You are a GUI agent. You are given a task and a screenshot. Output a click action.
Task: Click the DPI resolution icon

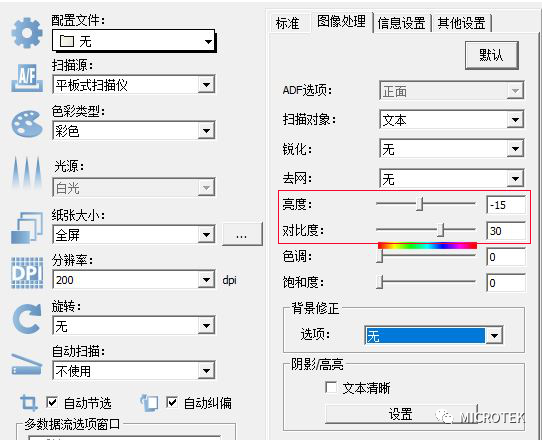27,273
